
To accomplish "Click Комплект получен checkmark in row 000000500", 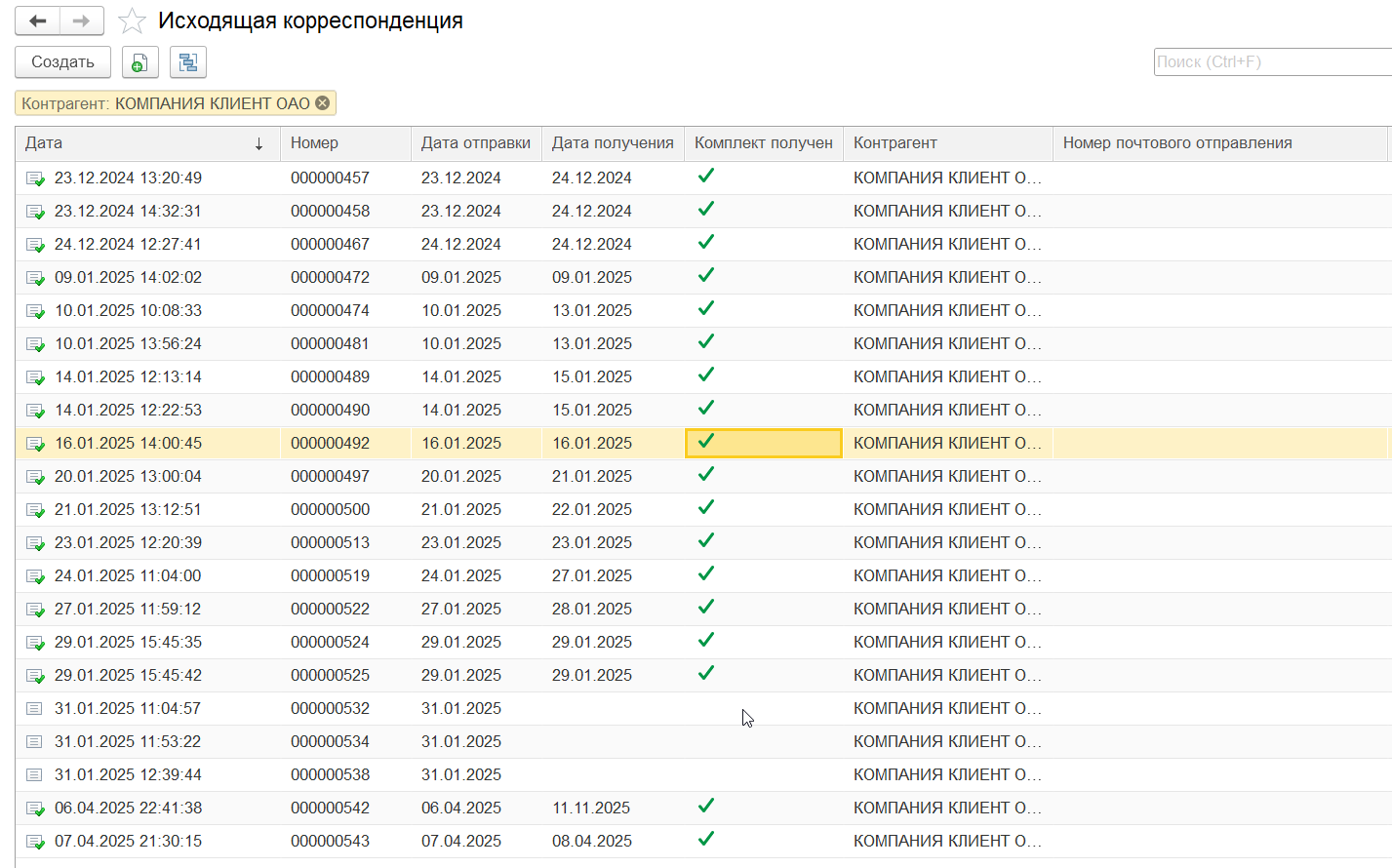I will [x=706, y=507].
